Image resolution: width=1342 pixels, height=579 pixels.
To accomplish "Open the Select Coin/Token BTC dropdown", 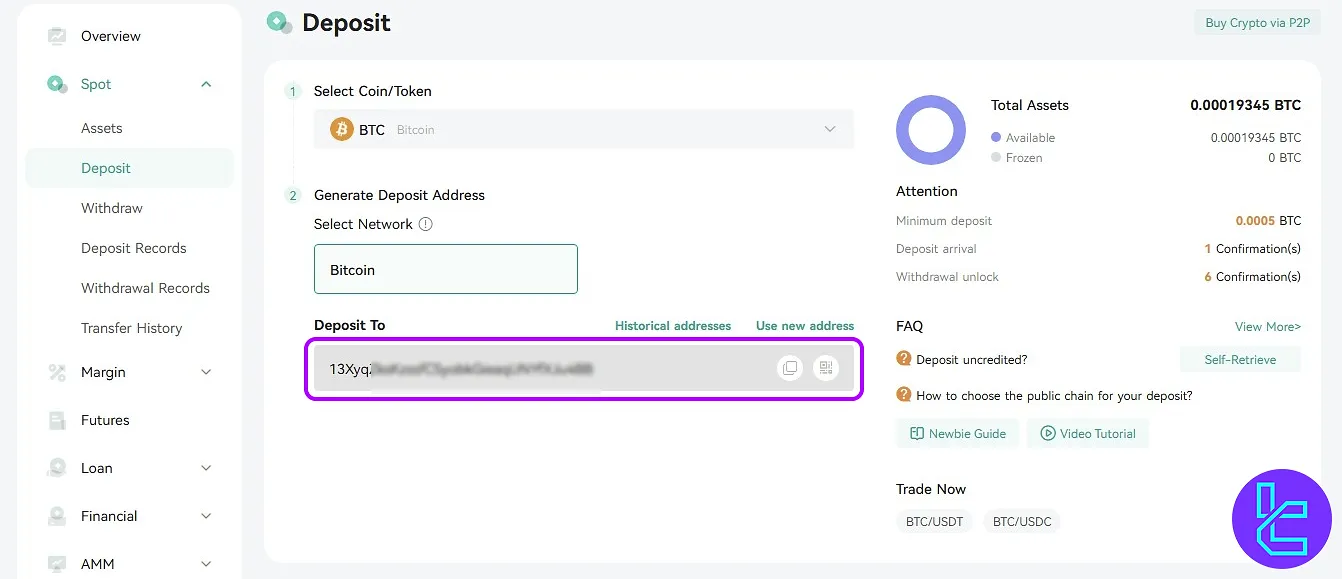I will coord(584,129).
